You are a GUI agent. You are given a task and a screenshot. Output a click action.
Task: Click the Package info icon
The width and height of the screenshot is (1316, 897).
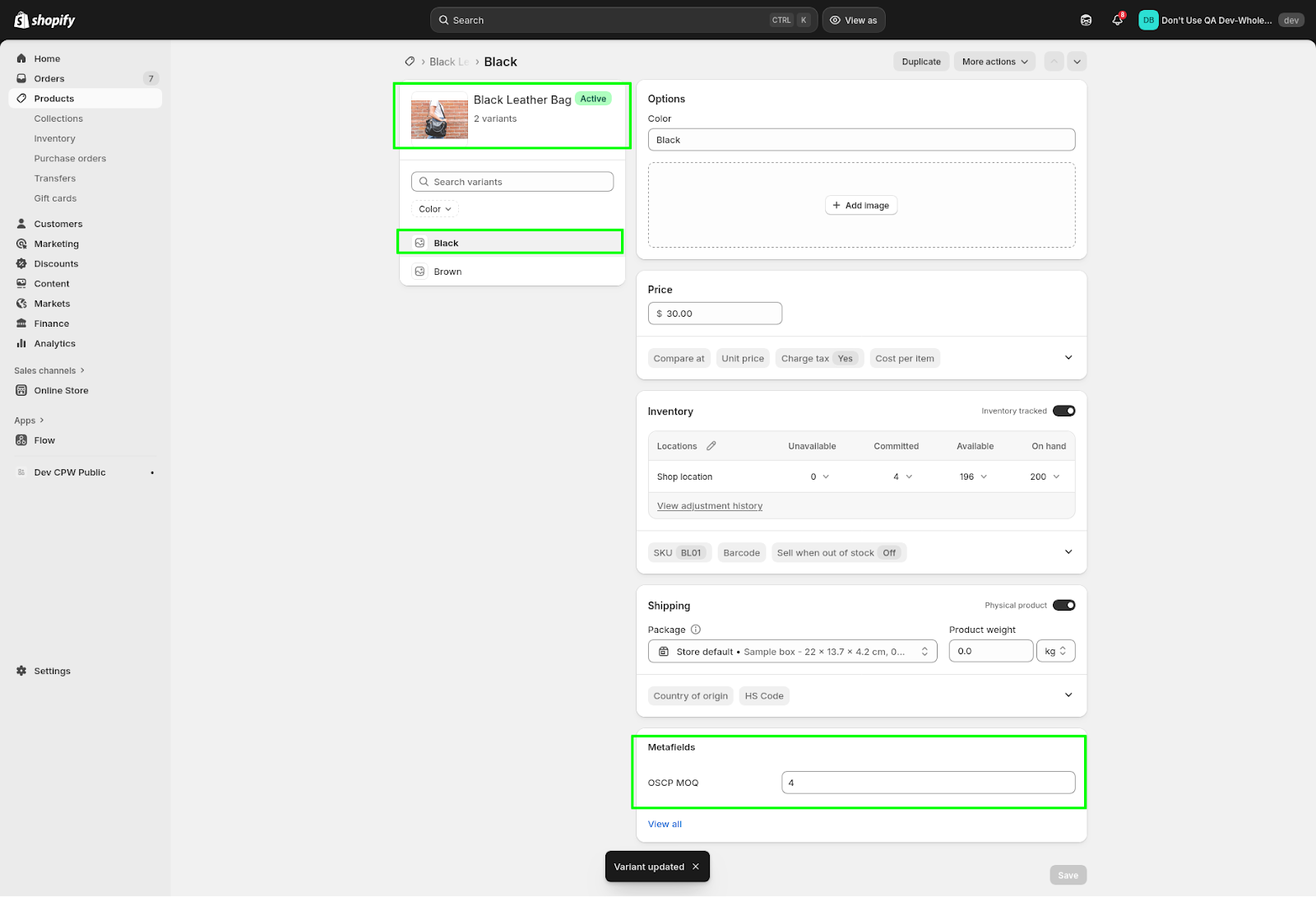696,630
